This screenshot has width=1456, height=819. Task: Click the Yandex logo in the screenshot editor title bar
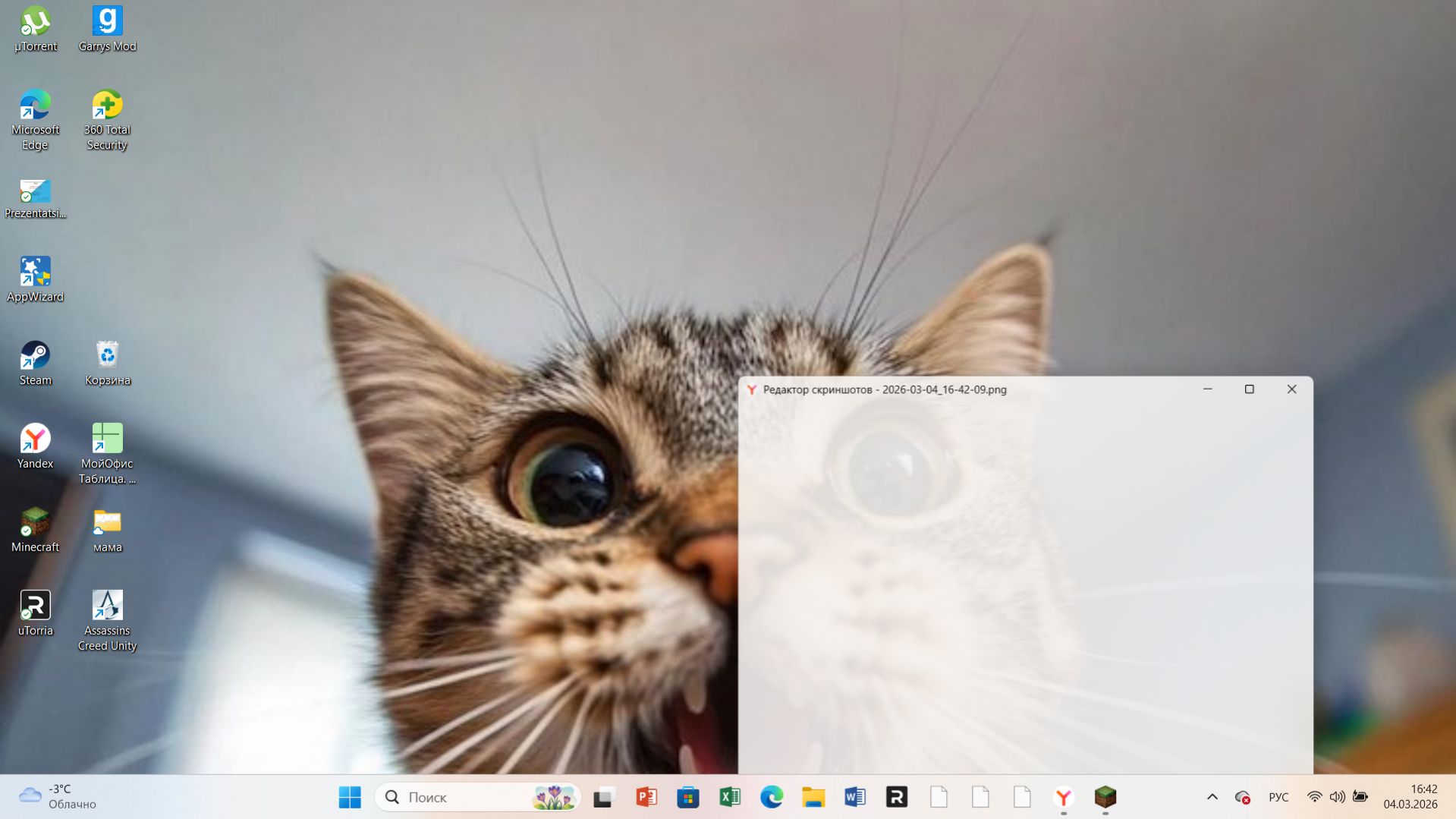(x=751, y=390)
